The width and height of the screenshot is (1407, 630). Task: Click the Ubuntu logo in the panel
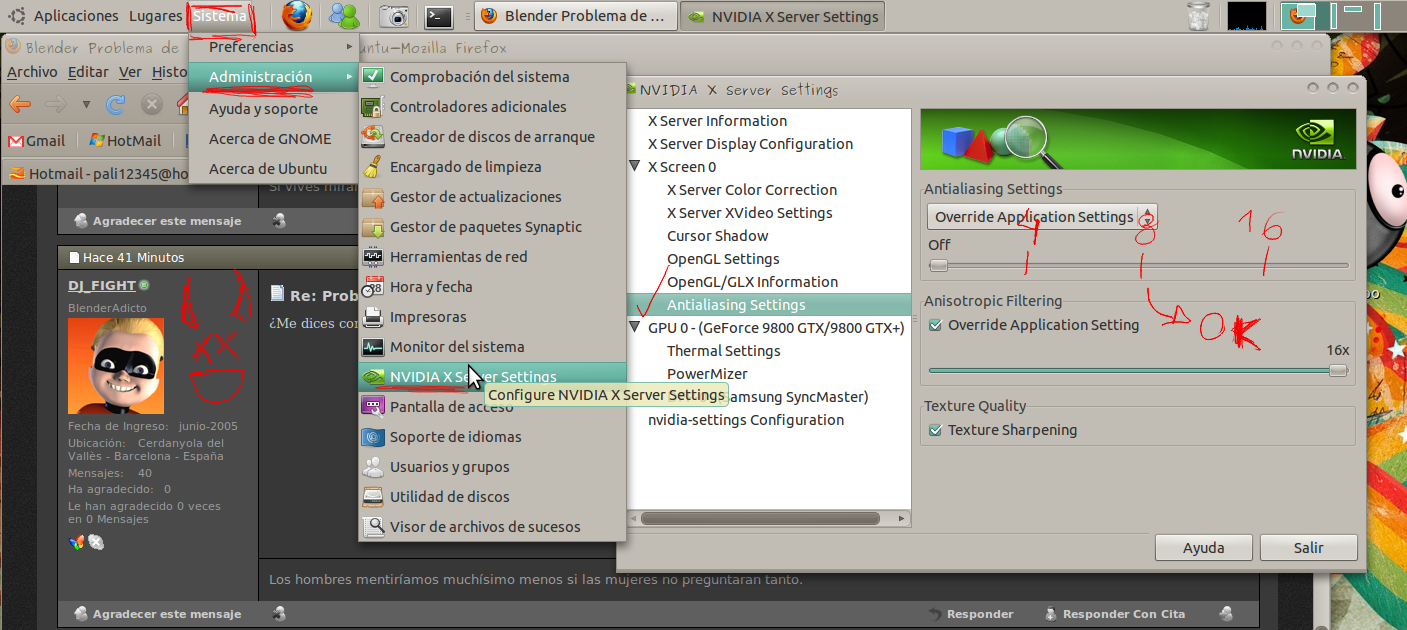pos(17,16)
